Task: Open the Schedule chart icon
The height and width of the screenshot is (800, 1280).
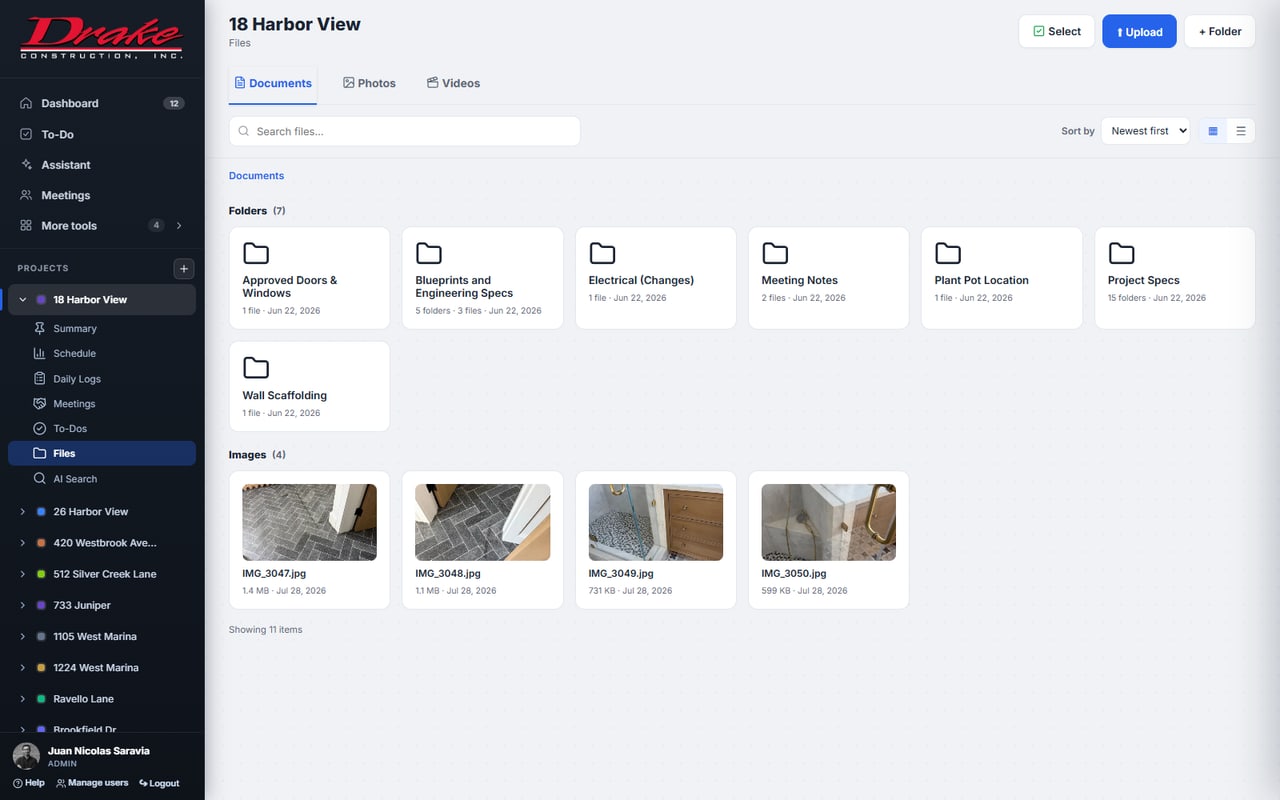Action: click(x=40, y=353)
